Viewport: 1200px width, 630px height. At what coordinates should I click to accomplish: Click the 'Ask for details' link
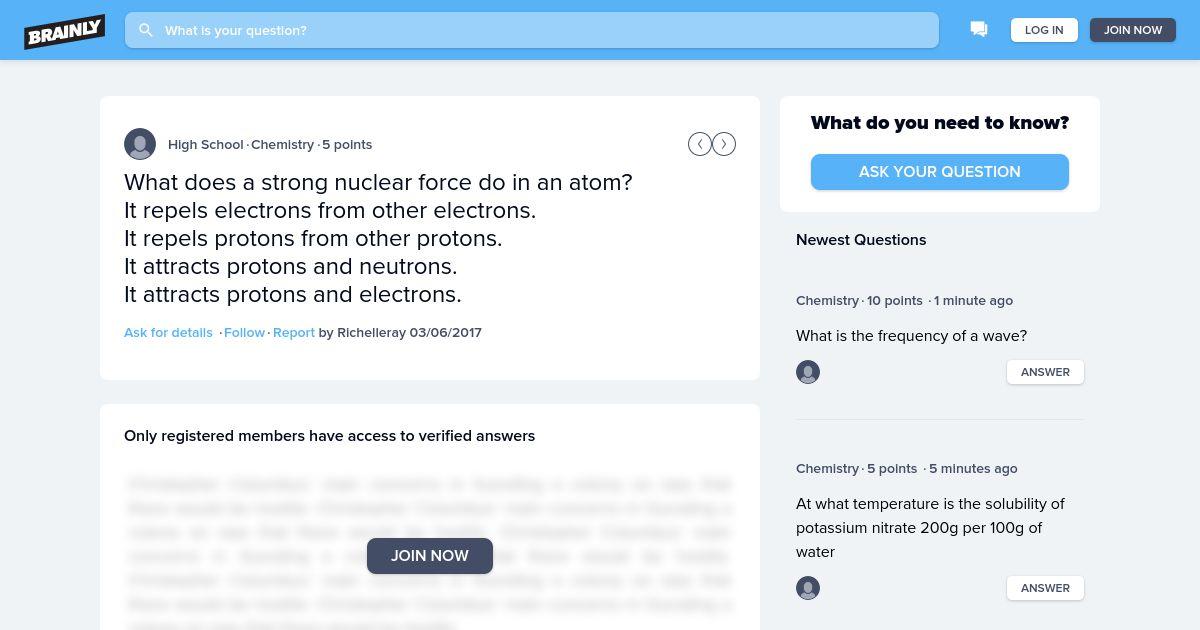click(x=168, y=332)
